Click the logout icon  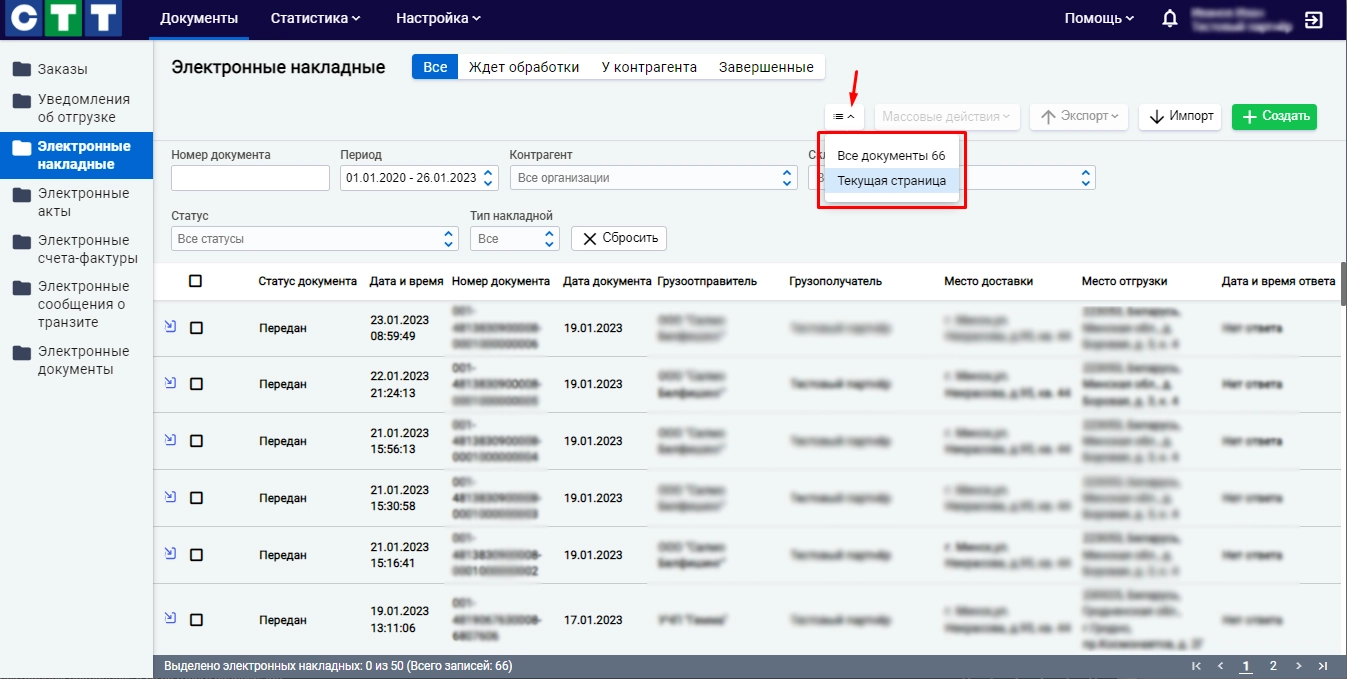(x=1314, y=19)
